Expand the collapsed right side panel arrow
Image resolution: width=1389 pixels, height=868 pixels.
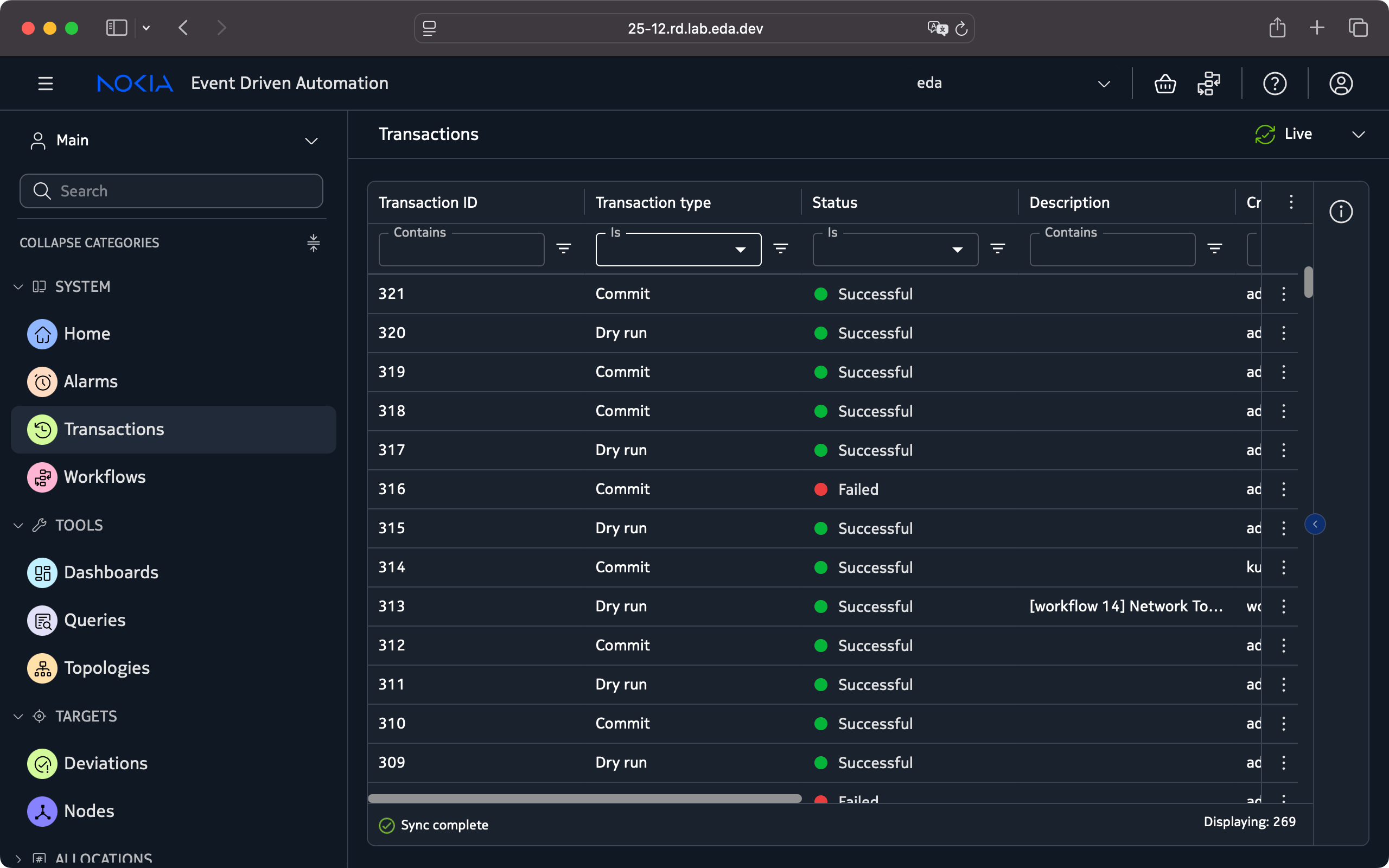[1314, 524]
